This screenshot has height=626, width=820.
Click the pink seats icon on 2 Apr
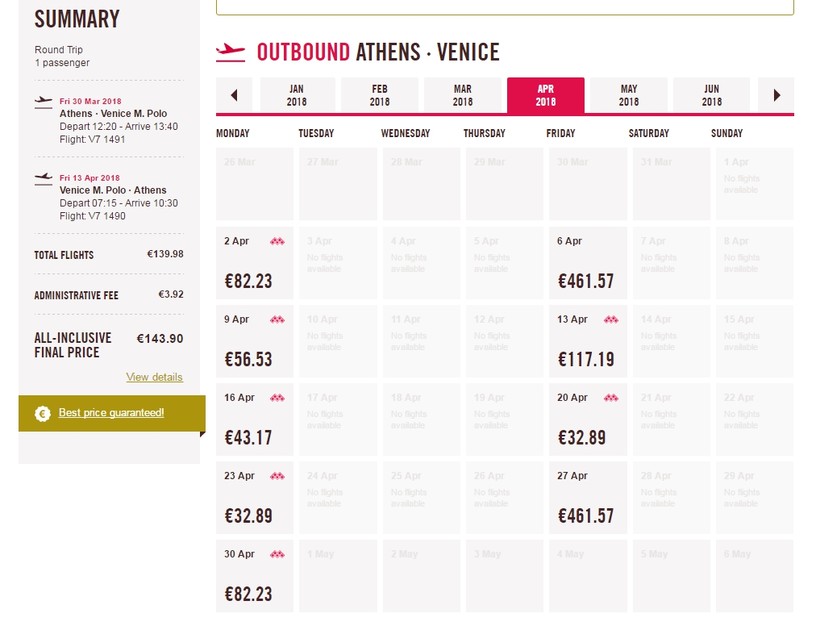[x=277, y=241]
